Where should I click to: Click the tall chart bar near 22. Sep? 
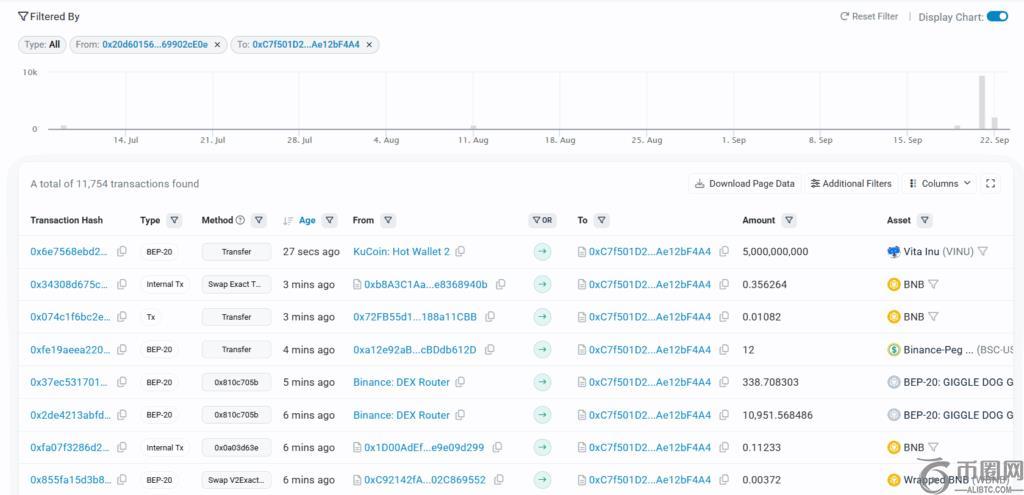[982, 102]
